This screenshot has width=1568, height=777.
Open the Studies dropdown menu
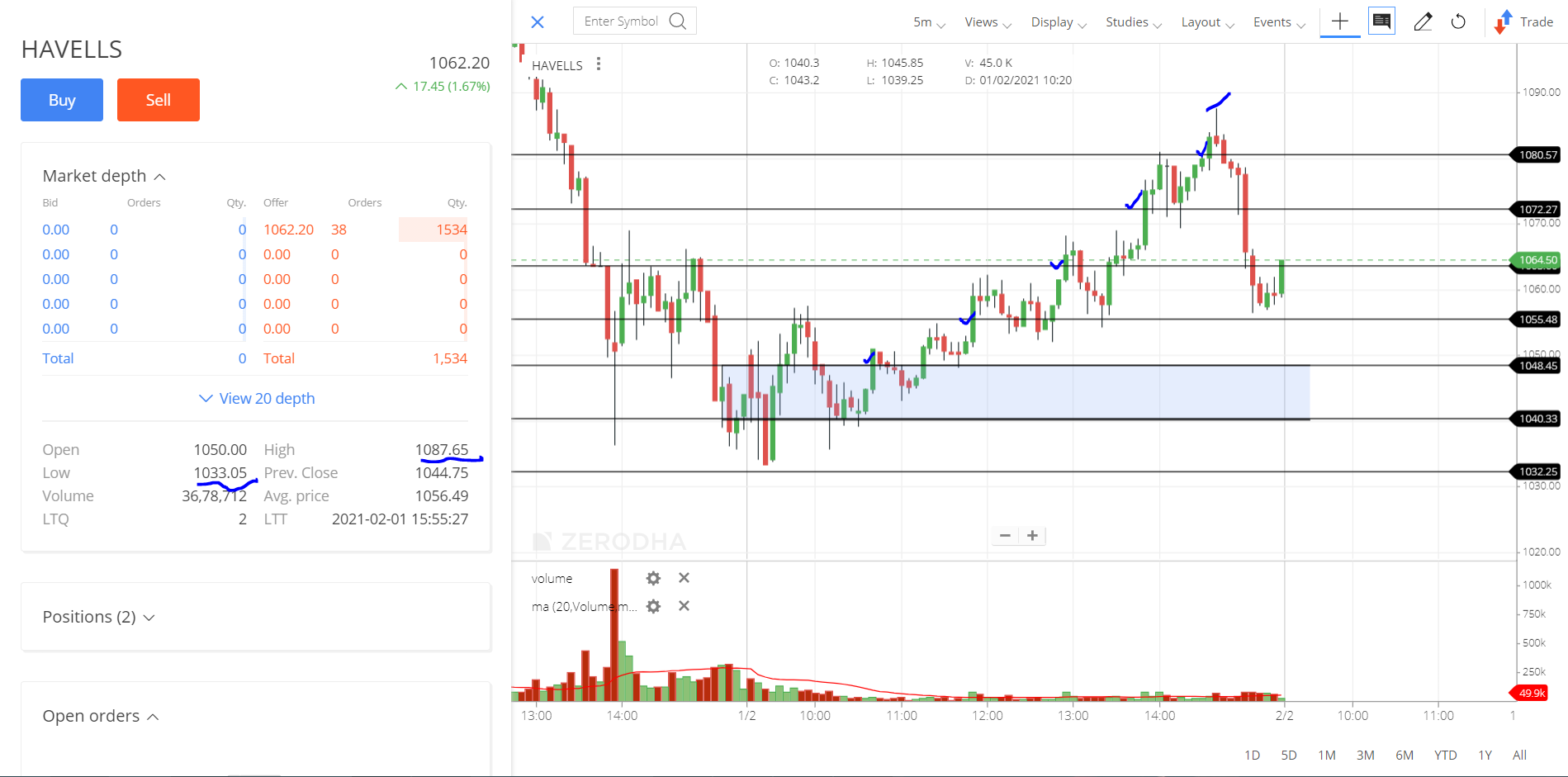pyautogui.click(x=1134, y=22)
